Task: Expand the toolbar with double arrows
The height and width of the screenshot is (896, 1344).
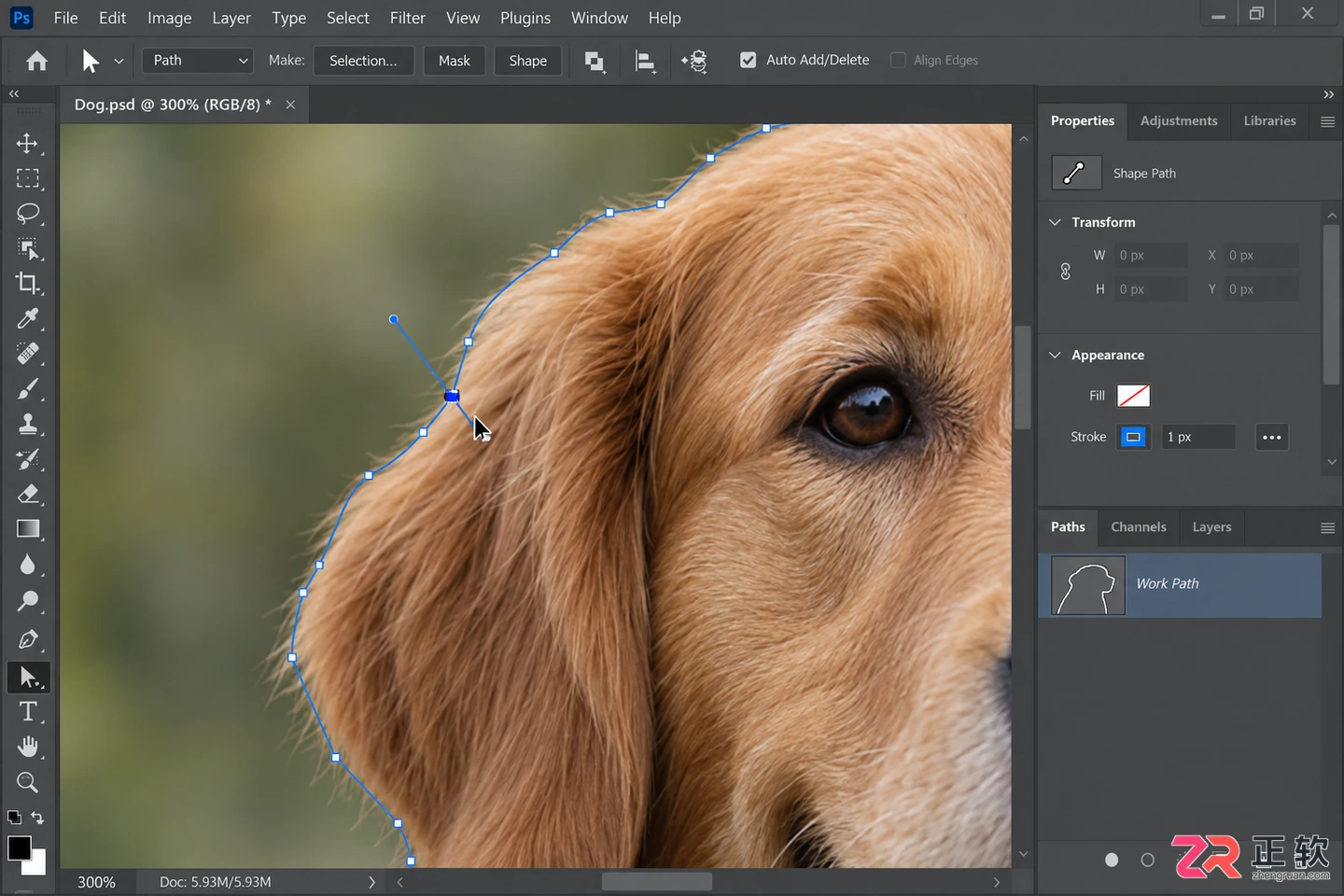Action: (14, 94)
